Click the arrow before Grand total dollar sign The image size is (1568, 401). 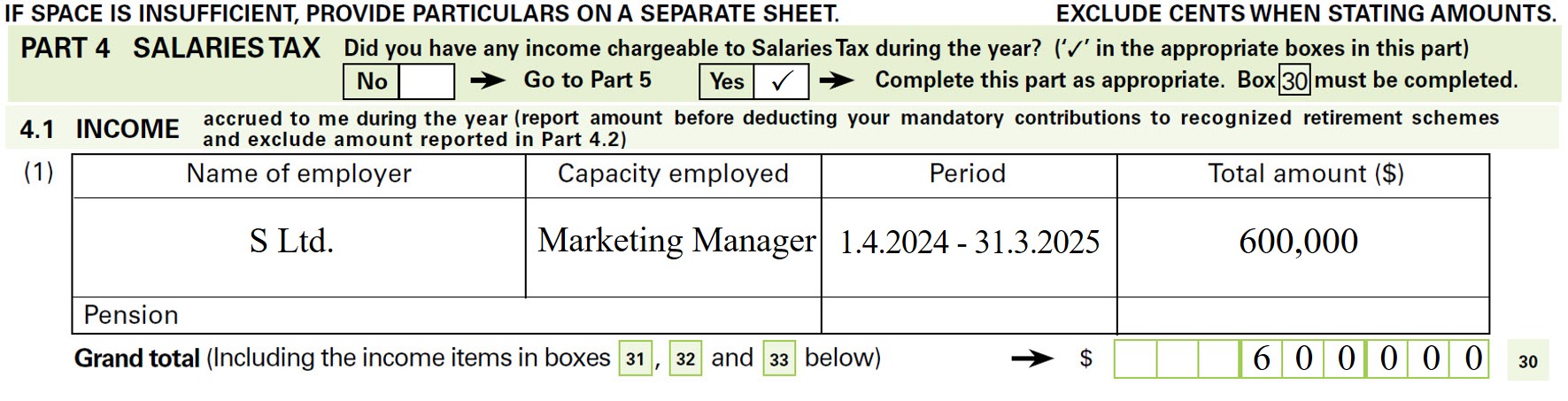coord(1031,359)
